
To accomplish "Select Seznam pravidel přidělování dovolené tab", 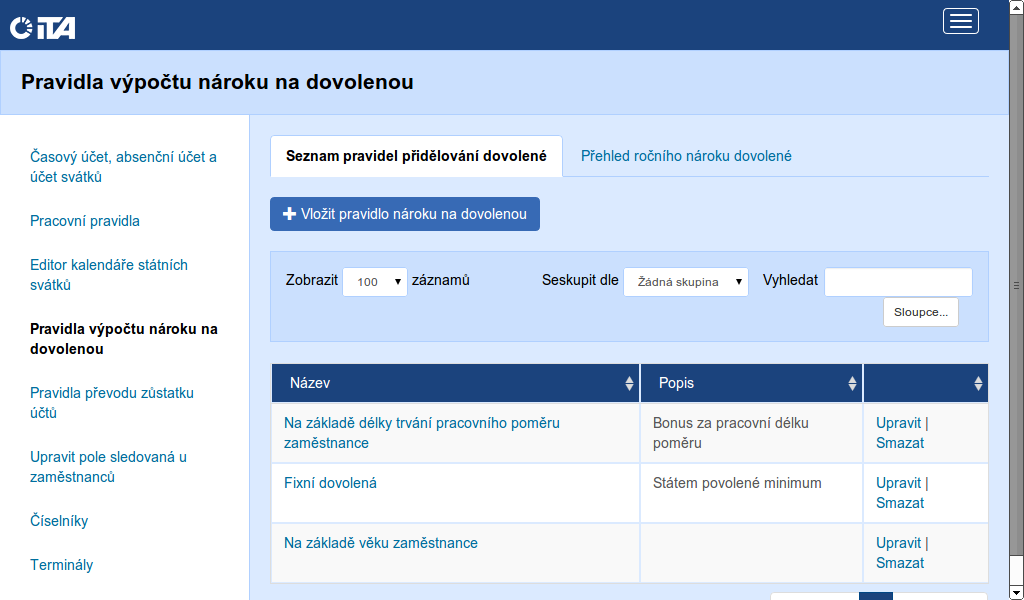I will point(416,156).
